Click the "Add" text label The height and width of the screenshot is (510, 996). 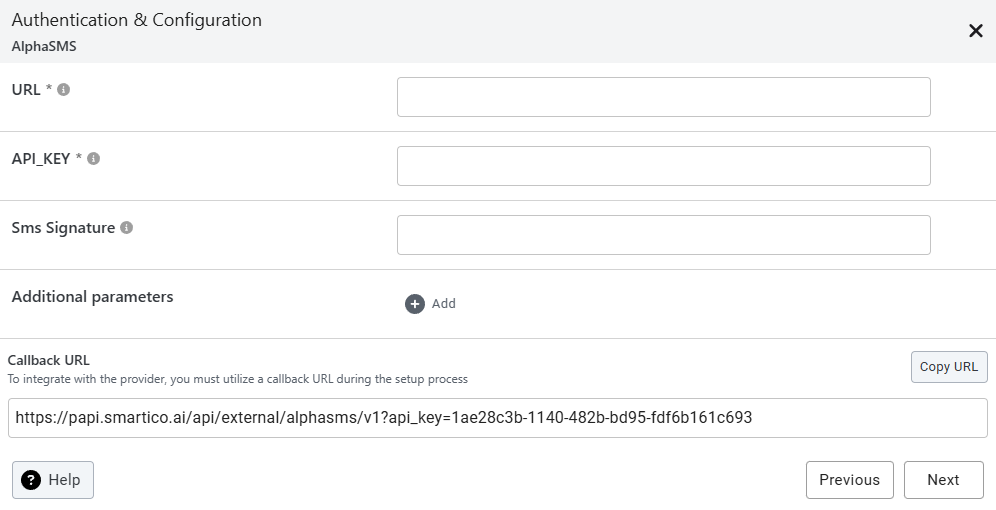tap(444, 304)
